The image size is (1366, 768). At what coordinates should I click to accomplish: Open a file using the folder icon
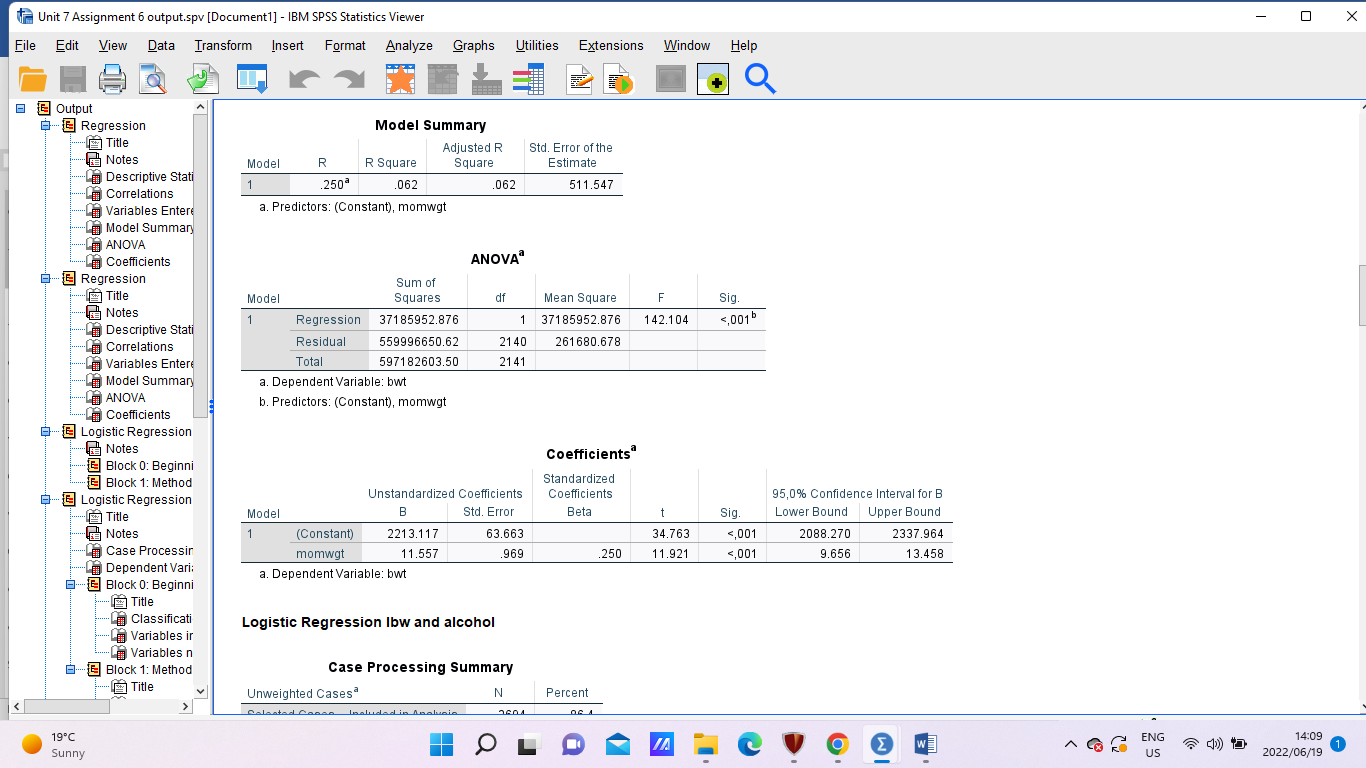tap(33, 80)
